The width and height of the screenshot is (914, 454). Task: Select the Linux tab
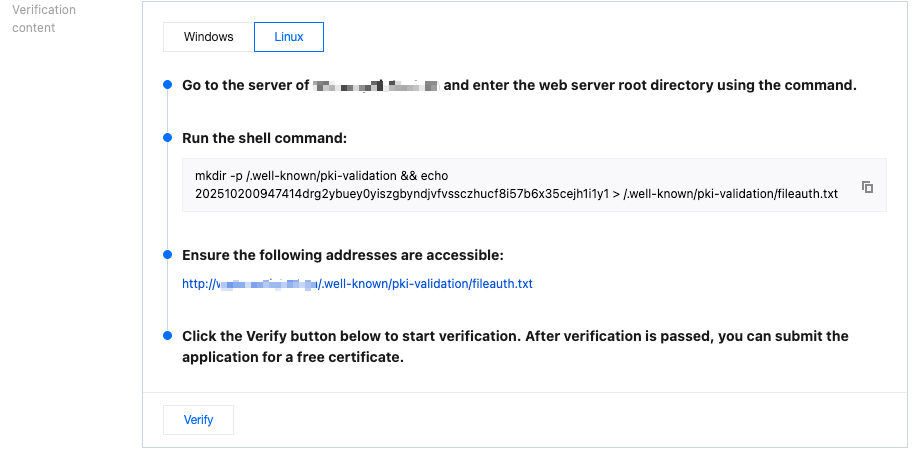pos(288,37)
